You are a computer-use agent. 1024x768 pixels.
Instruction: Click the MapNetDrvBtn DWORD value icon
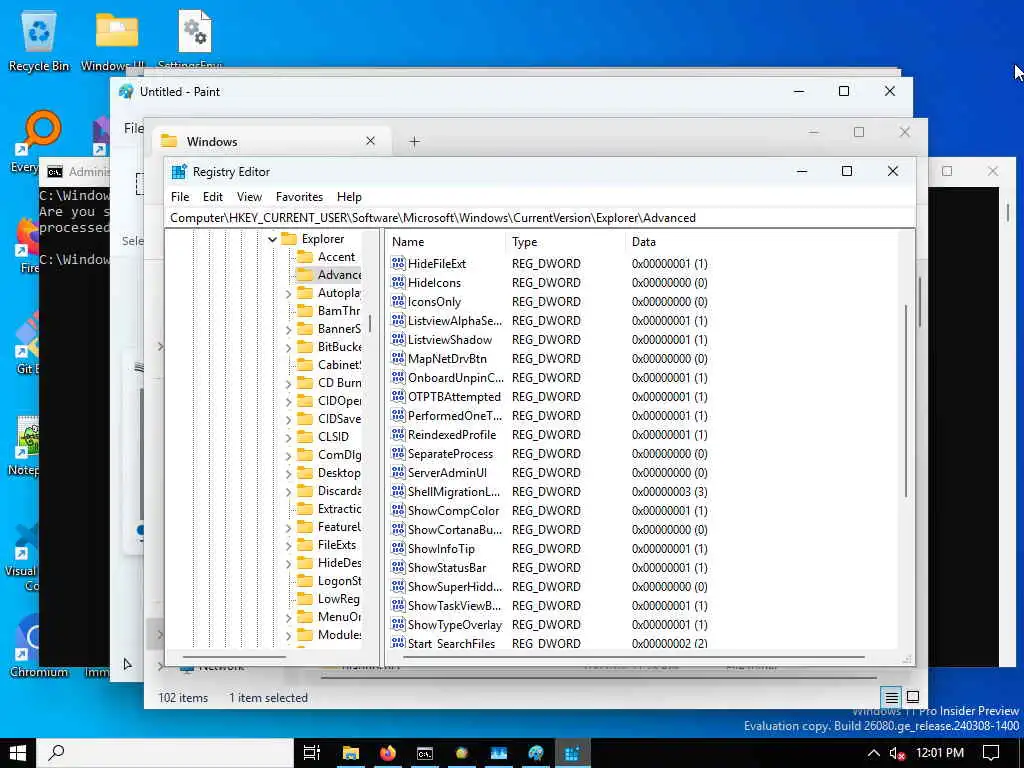398,358
